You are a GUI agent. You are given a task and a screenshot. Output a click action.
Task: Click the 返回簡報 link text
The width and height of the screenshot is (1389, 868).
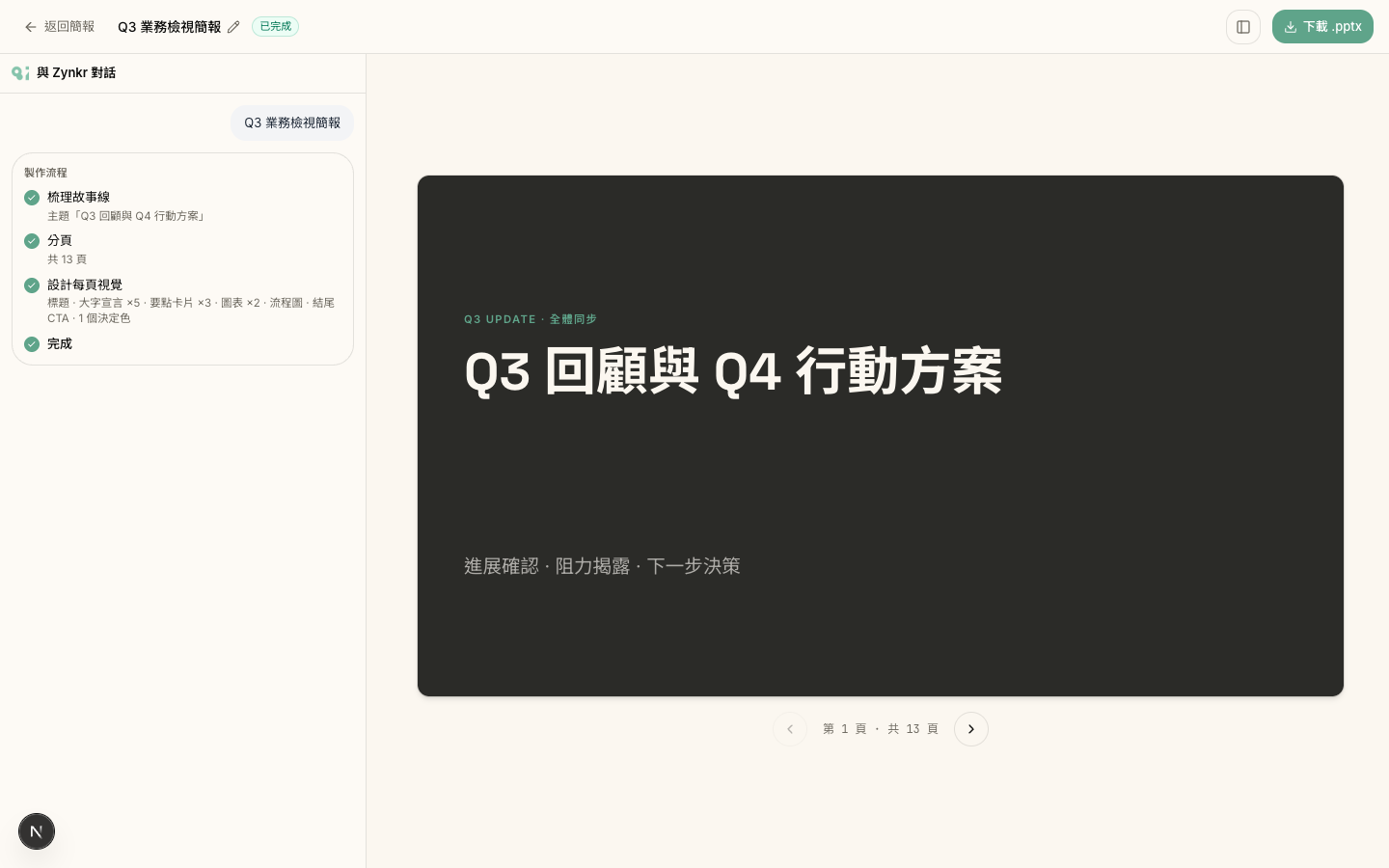coord(69,27)
